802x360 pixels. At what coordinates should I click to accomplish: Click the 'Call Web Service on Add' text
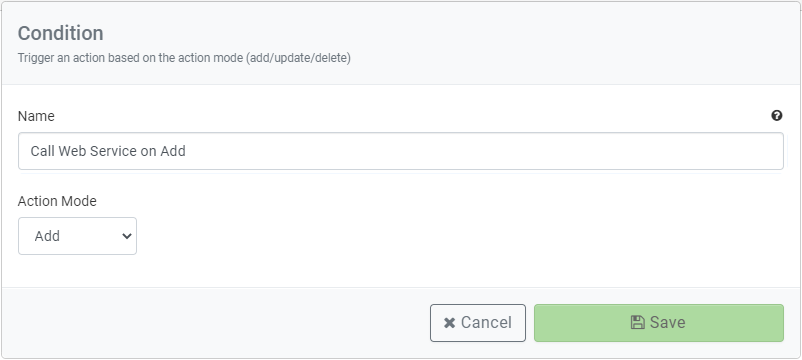[108, 151]
